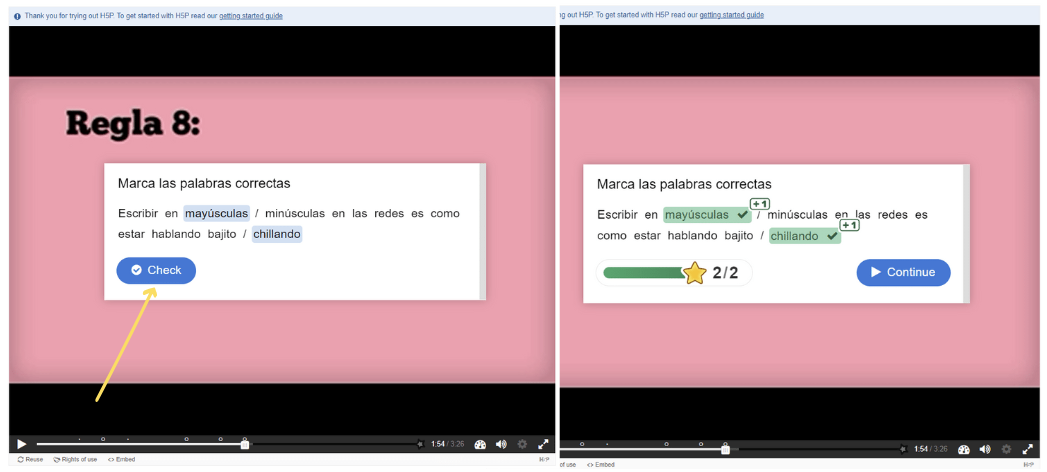
Task: Click the blue Continue button
Action: pyautogui.click(x=903, y=272)
